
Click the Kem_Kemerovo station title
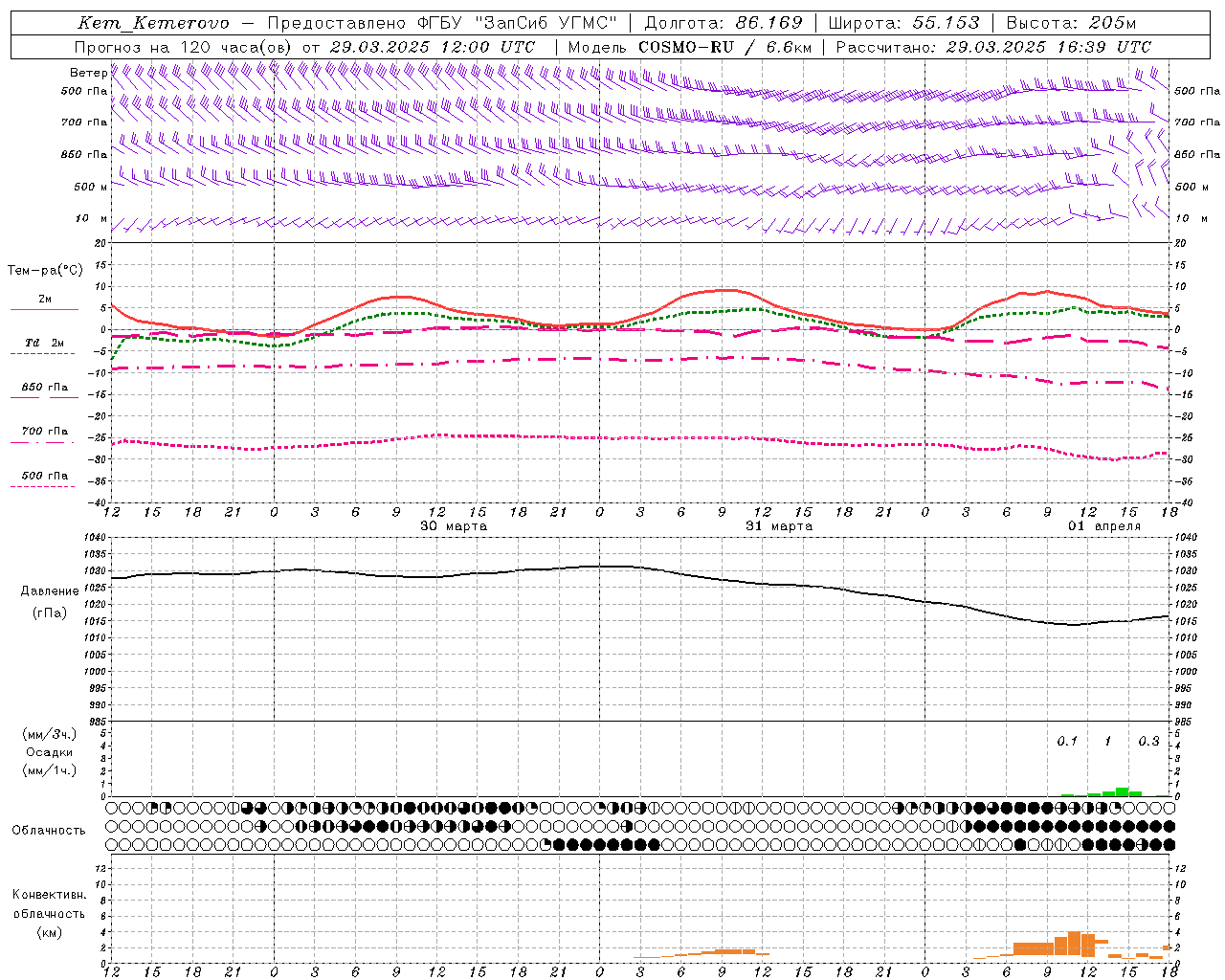(x=154, y=23)
